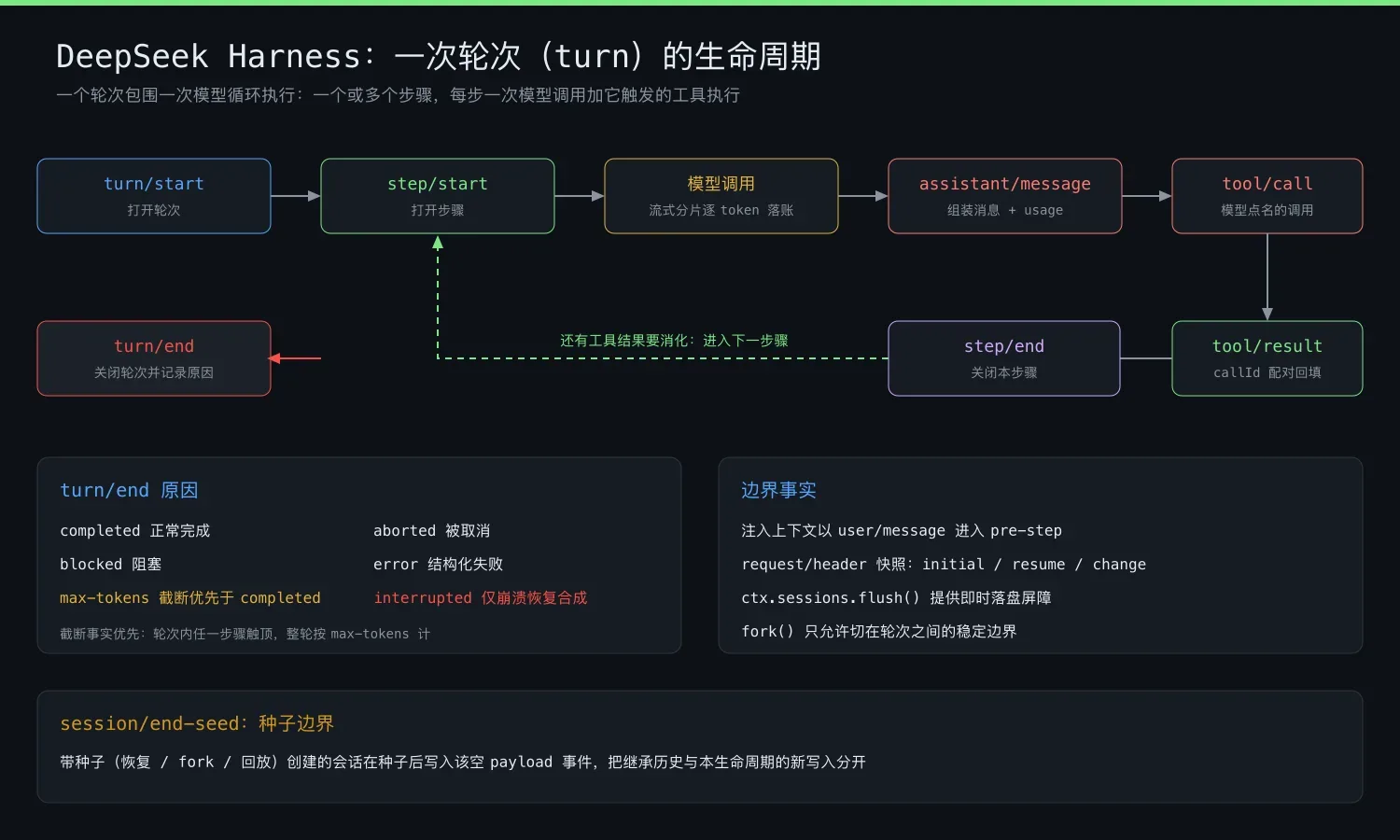Image resolution: width=1400 pixels, height=840 pixels.
Task: Click the footnote starting "截断事实优先"
Action: 245,634
